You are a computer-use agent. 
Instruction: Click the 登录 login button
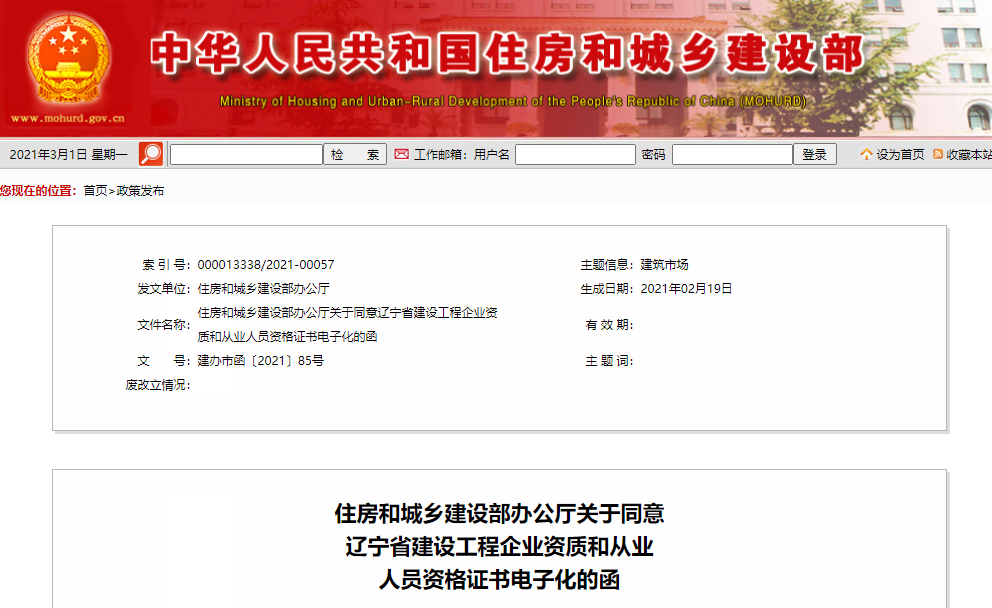[815, 154]
